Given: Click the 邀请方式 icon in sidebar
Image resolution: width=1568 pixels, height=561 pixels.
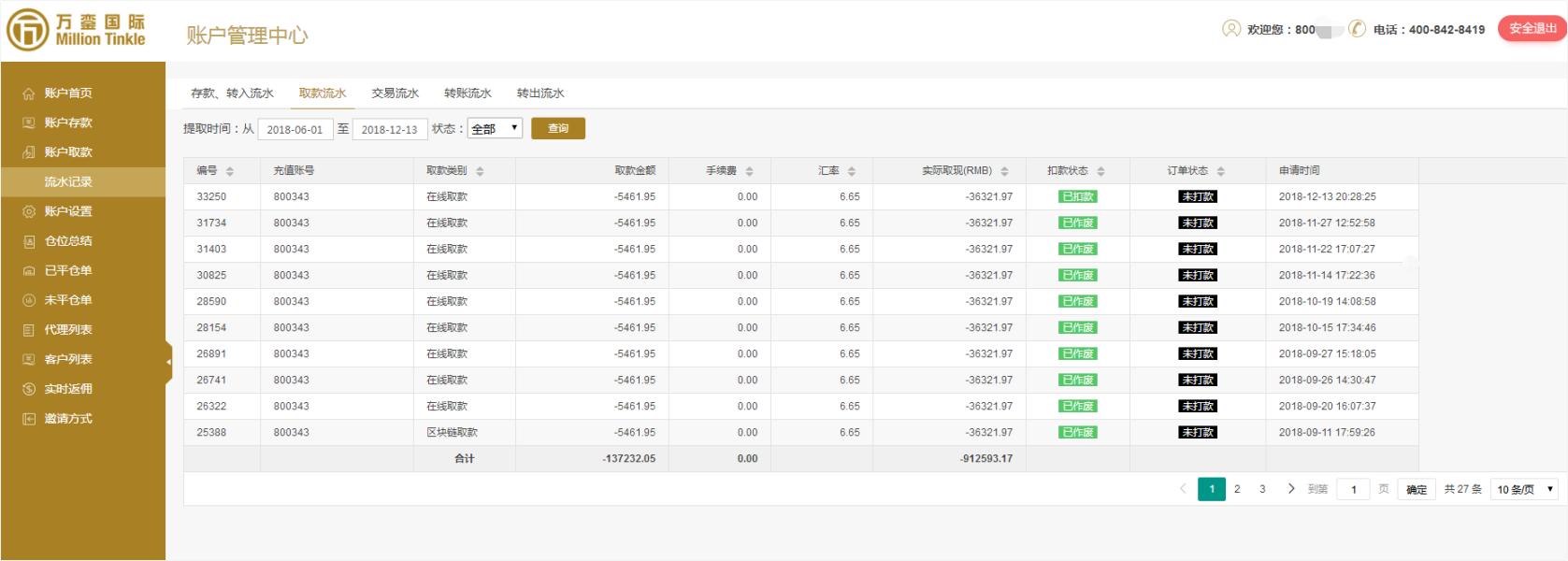Looking at the screenshot, I should (x=29, y=419).
